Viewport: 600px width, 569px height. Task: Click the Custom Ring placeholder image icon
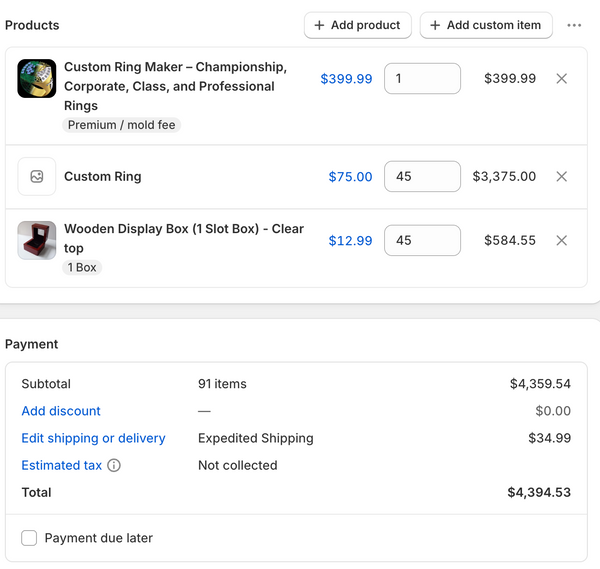[x=37, y=176]
